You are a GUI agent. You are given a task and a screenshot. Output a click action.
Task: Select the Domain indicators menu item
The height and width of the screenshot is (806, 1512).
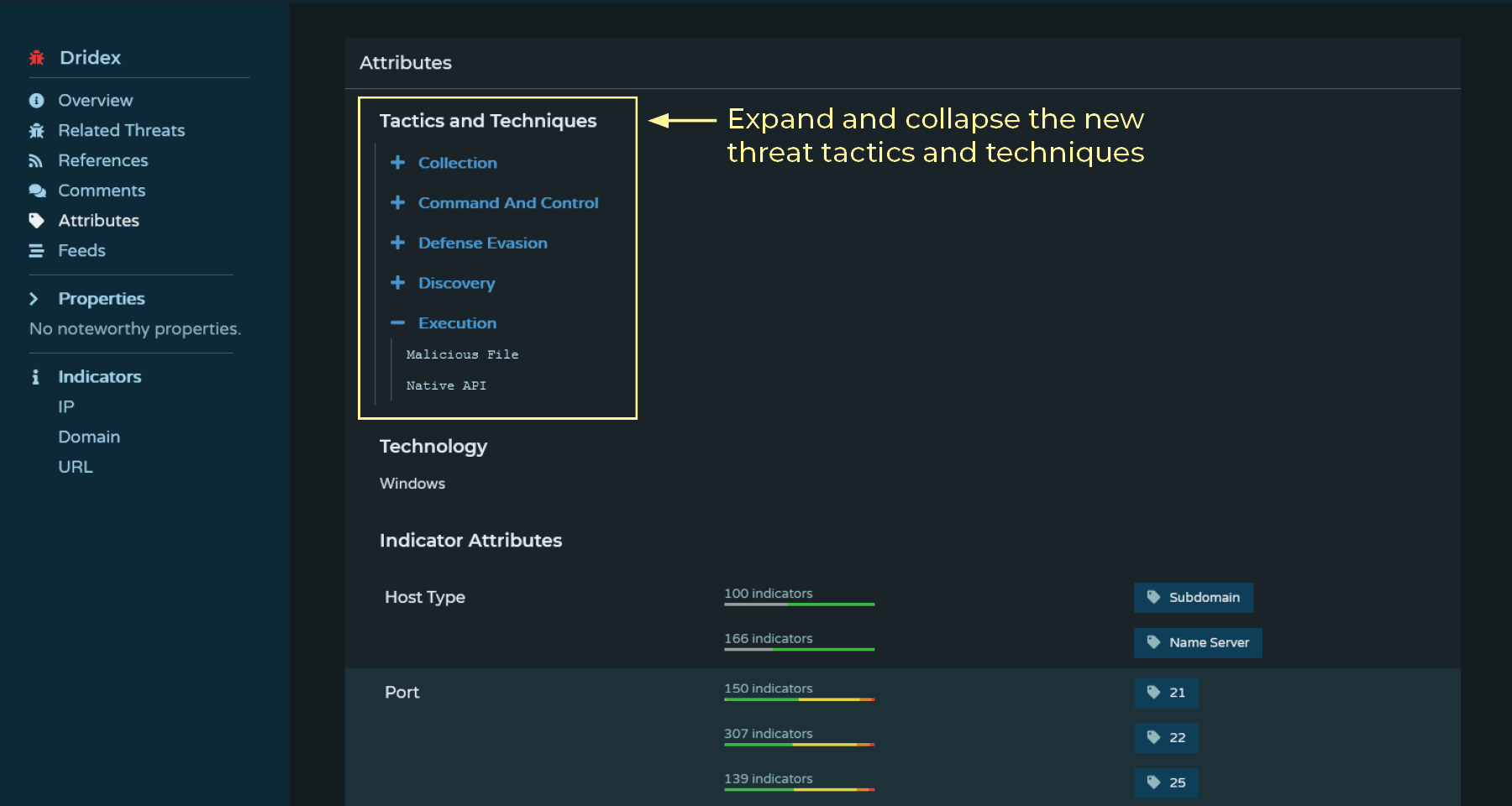pos(89,437)
